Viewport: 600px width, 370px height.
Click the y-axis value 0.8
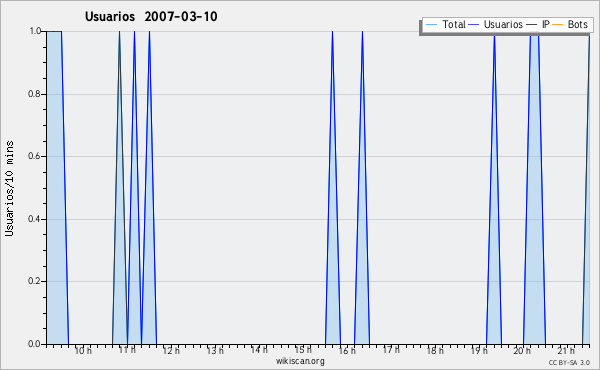[x=35, y=94]
